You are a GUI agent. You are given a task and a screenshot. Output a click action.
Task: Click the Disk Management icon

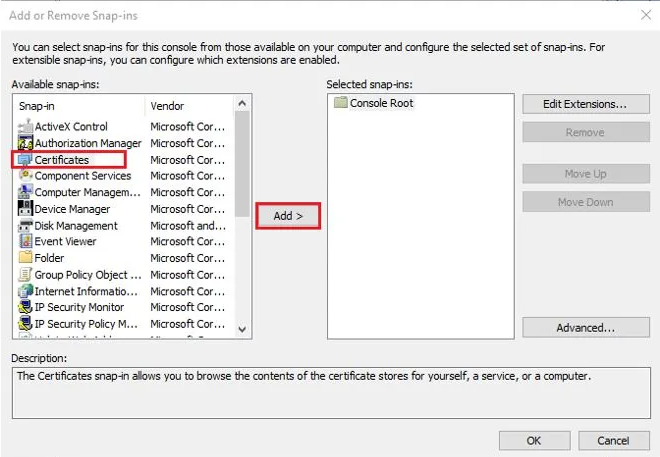pyautogui.click(x=25, y=225)
